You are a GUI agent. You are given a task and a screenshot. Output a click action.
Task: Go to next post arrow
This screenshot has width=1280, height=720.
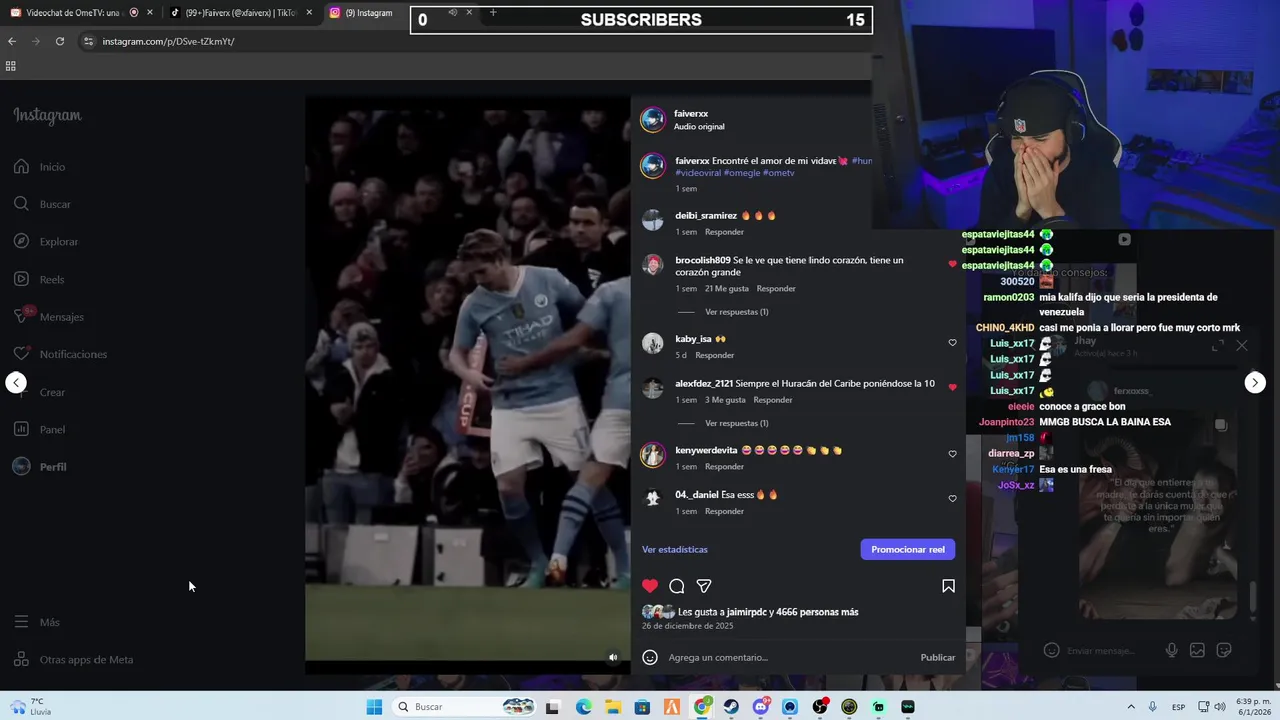point(1255,382)
